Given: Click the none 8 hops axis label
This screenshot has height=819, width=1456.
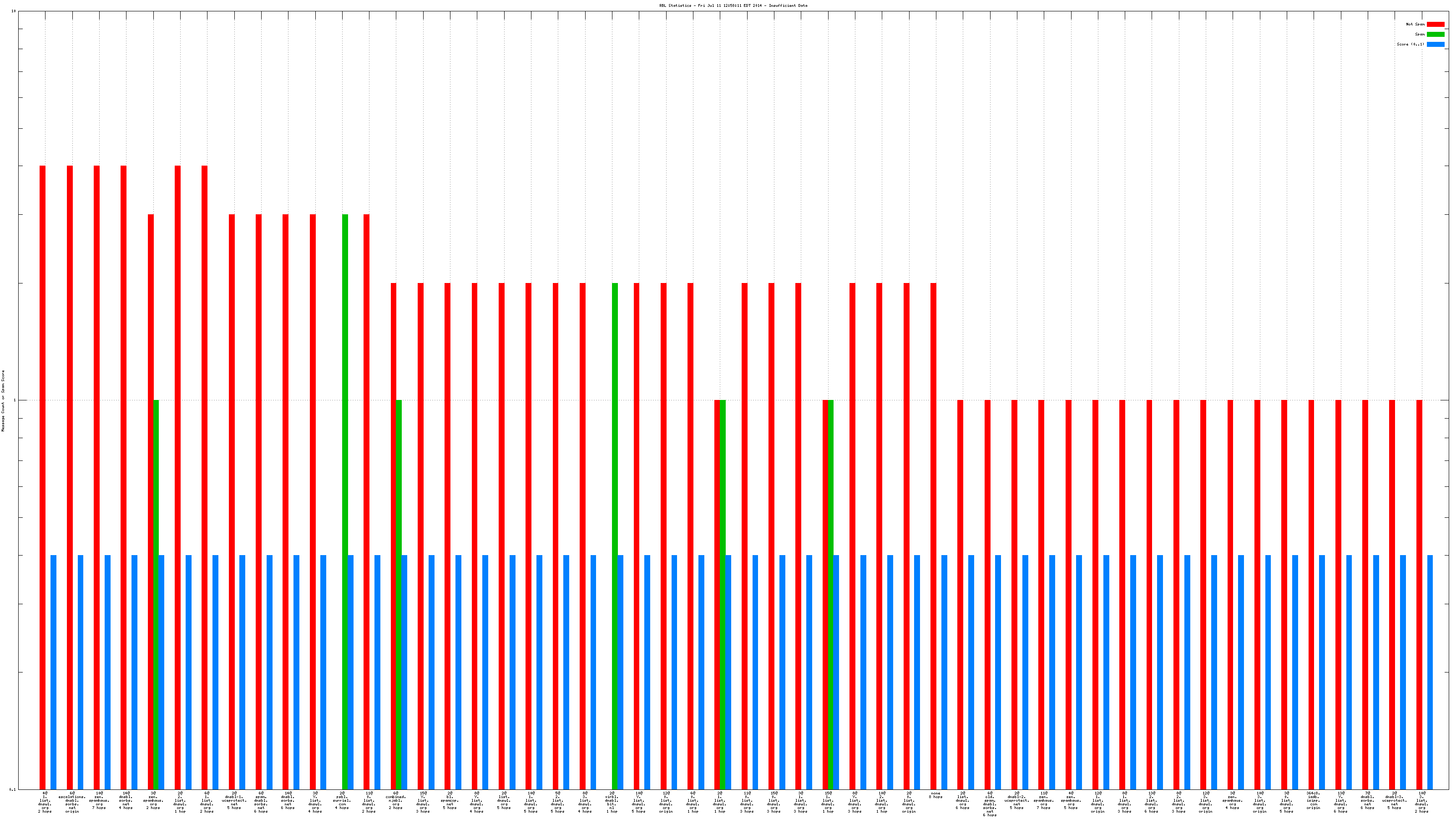Looking at the screenshot, I should pyautogui.click(x=935, y=795).
